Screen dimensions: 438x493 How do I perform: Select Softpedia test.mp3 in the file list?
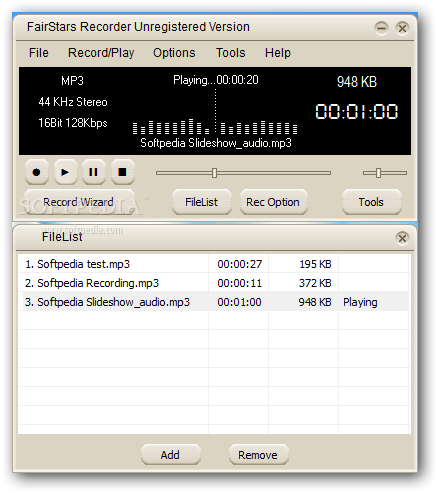77,264
